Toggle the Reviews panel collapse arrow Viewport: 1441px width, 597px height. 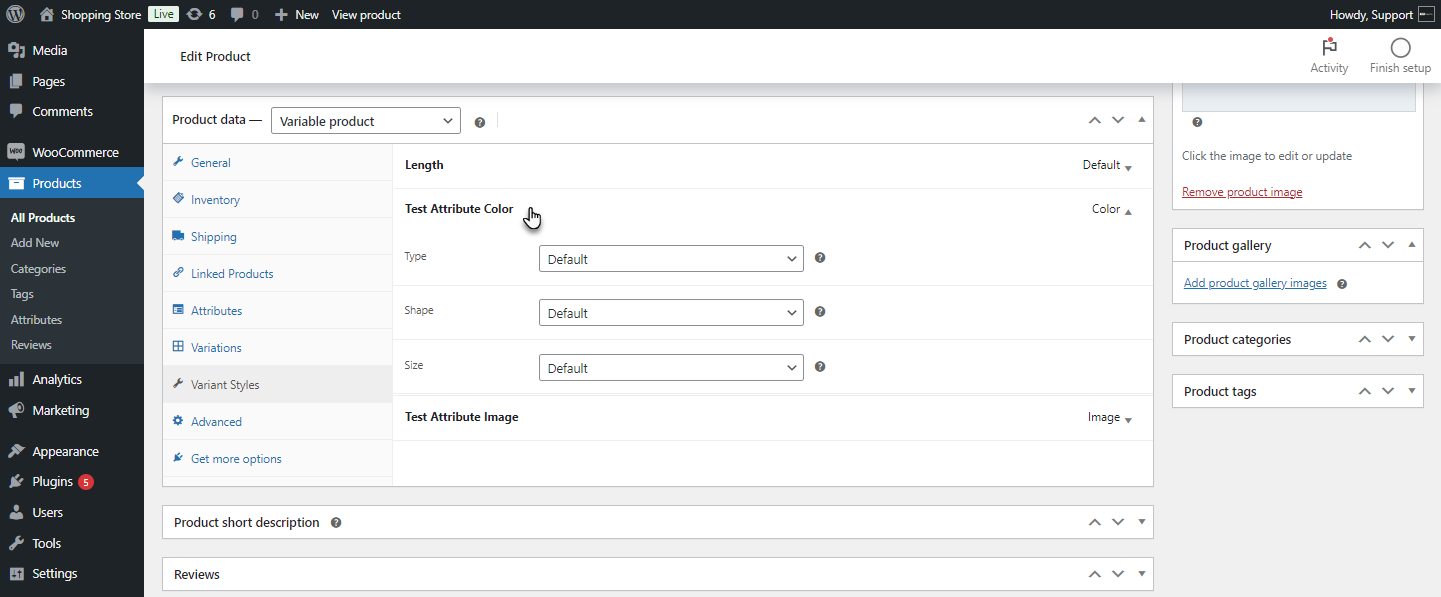[1142, 574]
